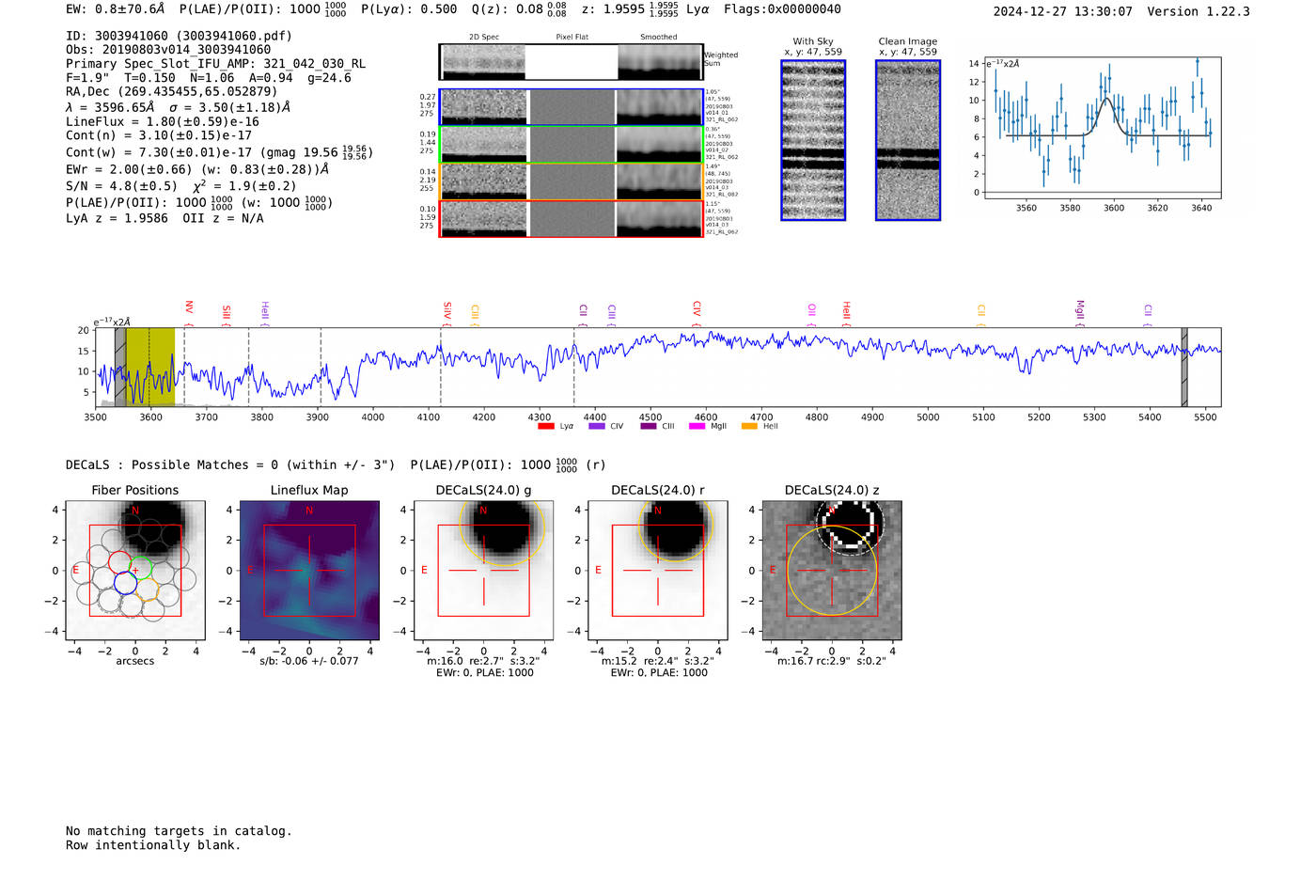This screenshot has width=1316, height=896.
Task: Open the With Sky cutout image
Action: click(813, 140)
